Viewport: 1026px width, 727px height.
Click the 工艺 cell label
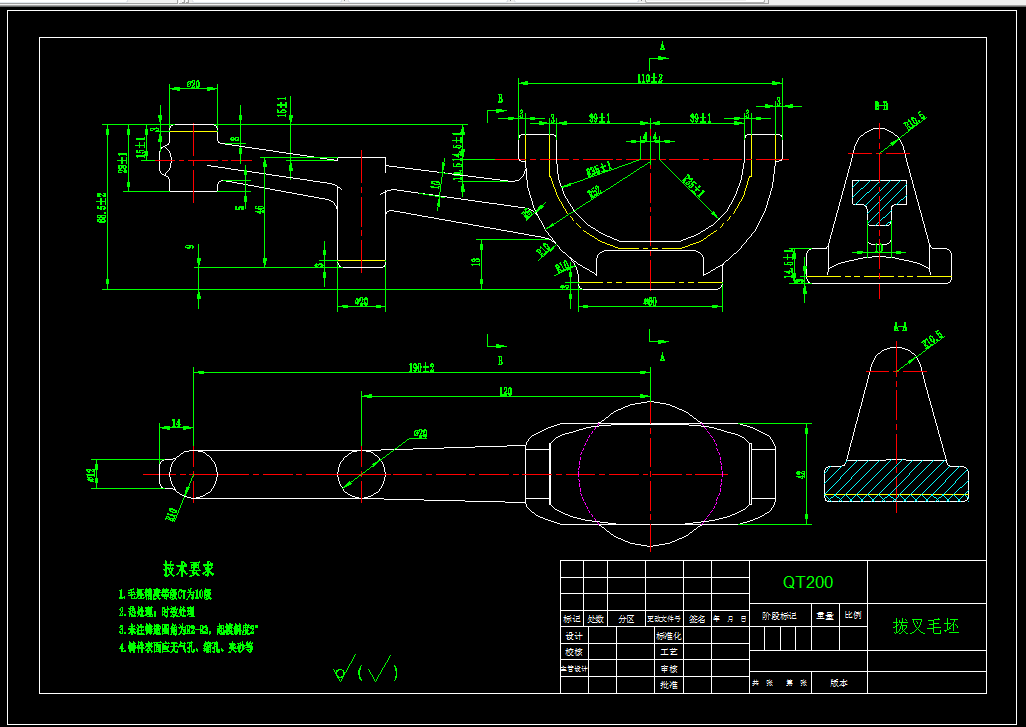tap(669, 652)
